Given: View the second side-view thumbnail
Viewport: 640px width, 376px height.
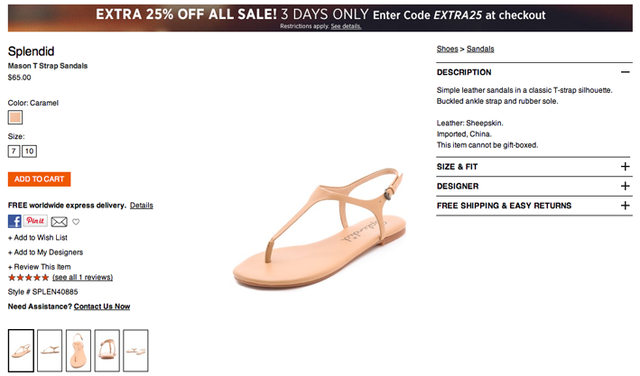Looking at the screenshot, I should [50, 351].
